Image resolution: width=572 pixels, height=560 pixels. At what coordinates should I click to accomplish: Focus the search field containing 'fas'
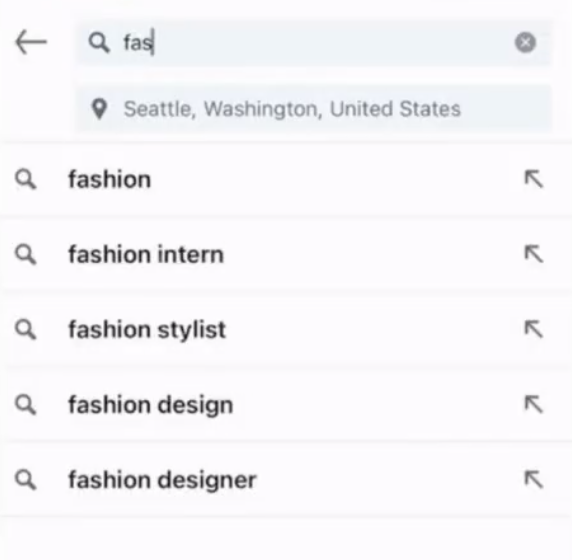pyautogui.click(x=314, y=43)
